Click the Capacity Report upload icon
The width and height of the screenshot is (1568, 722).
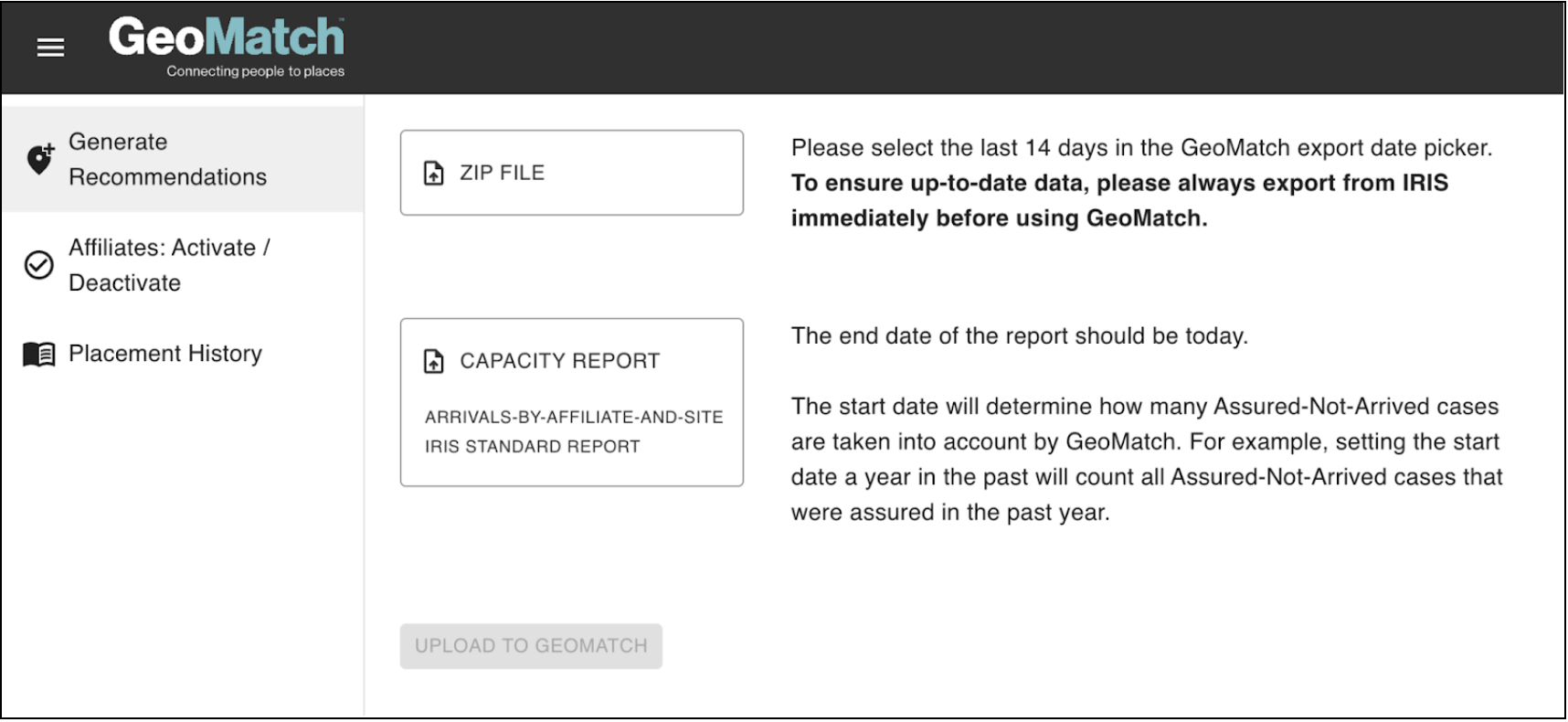click(x=434, y=361)
